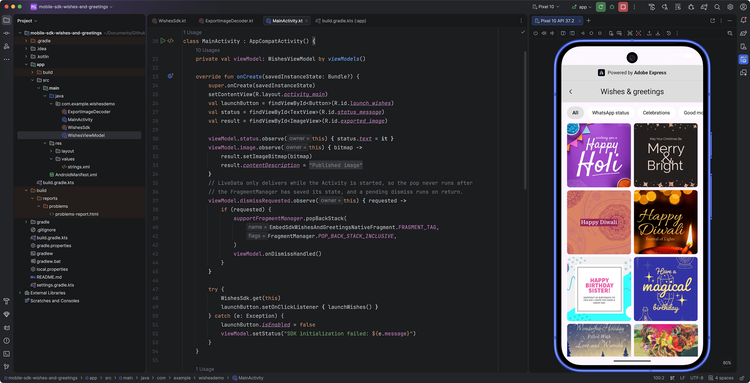The width and height of the screenshot is (750, 383).
Task: Open the Notifications bell icon
Action: pyautogui.click(x=743, y=21)
